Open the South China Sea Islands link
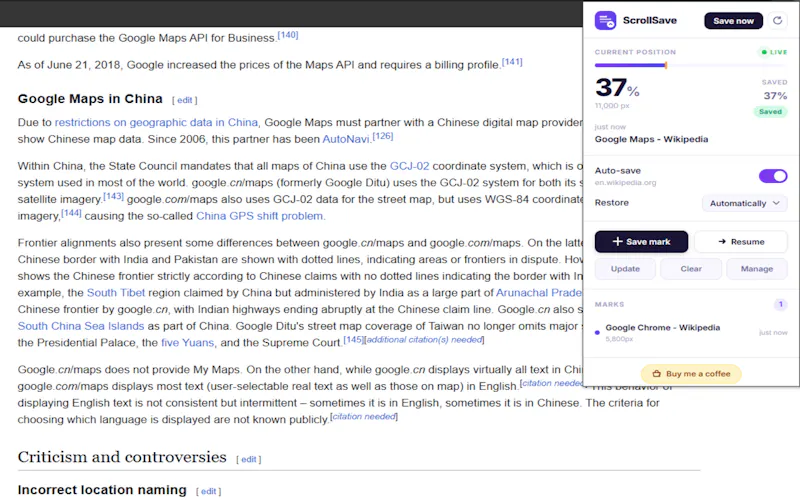 81,326
